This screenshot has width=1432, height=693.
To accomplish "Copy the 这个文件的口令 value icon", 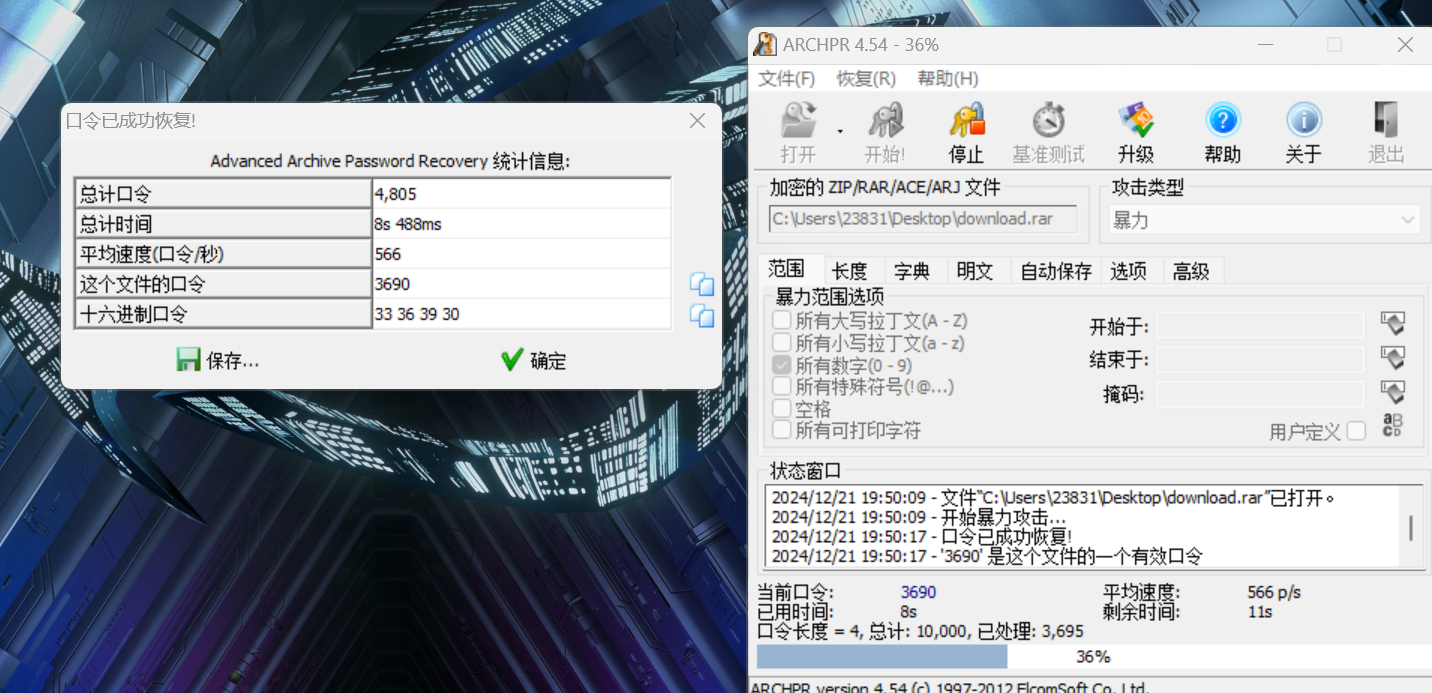I will point(702,284).
